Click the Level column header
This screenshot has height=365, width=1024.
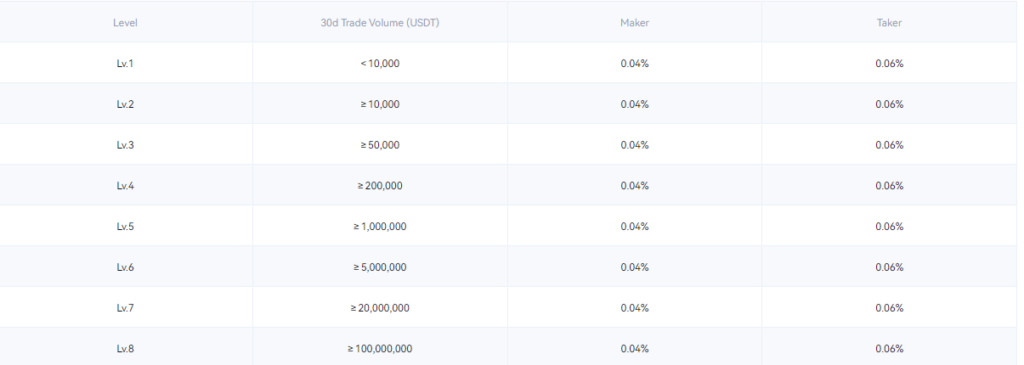[125, 23]
